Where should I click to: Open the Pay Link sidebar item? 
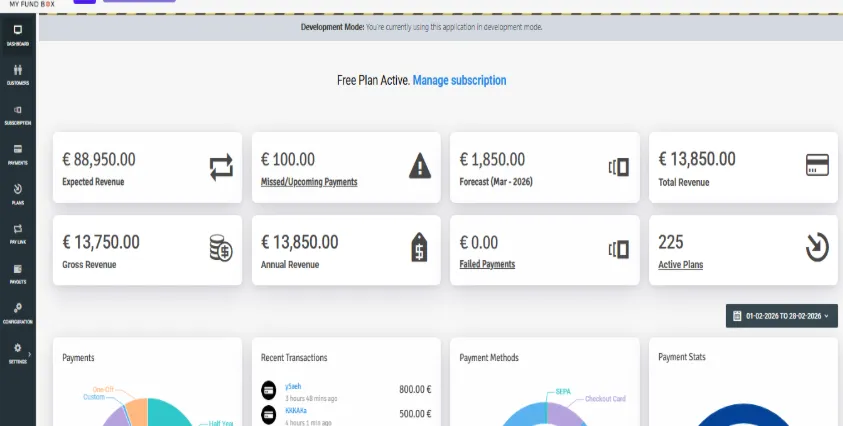[x=18, y=234]
